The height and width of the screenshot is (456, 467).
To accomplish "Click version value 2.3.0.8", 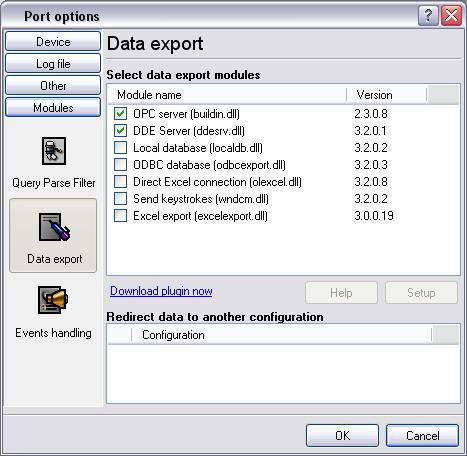I will 371,114.
